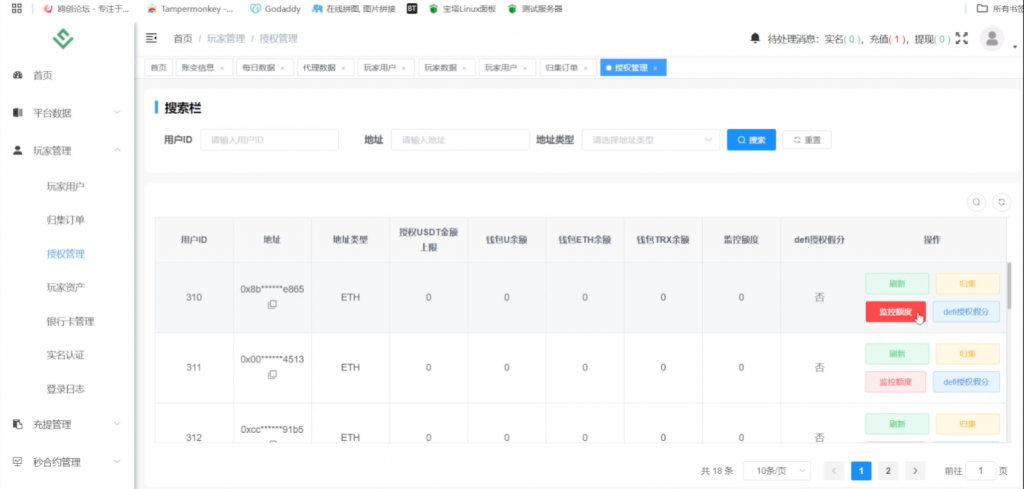The image size is (1024, 489).
Task: Click defi授权假分 for user 311
Action: click(x=966, y=382)
